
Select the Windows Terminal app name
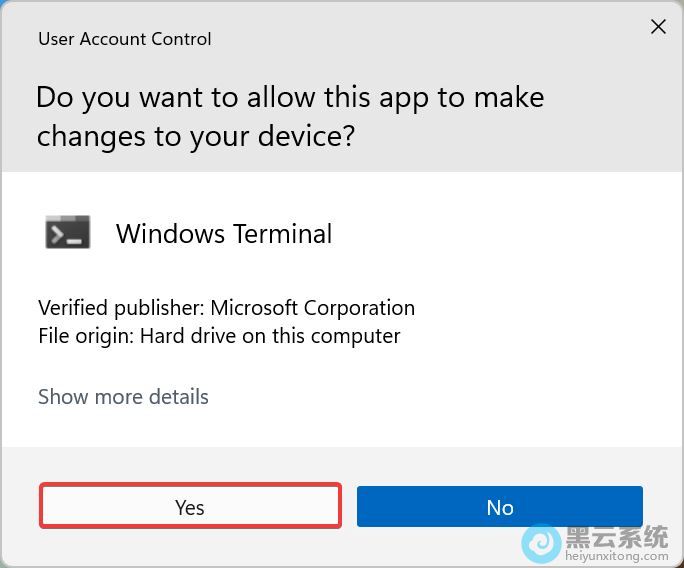tap(224, 234)
